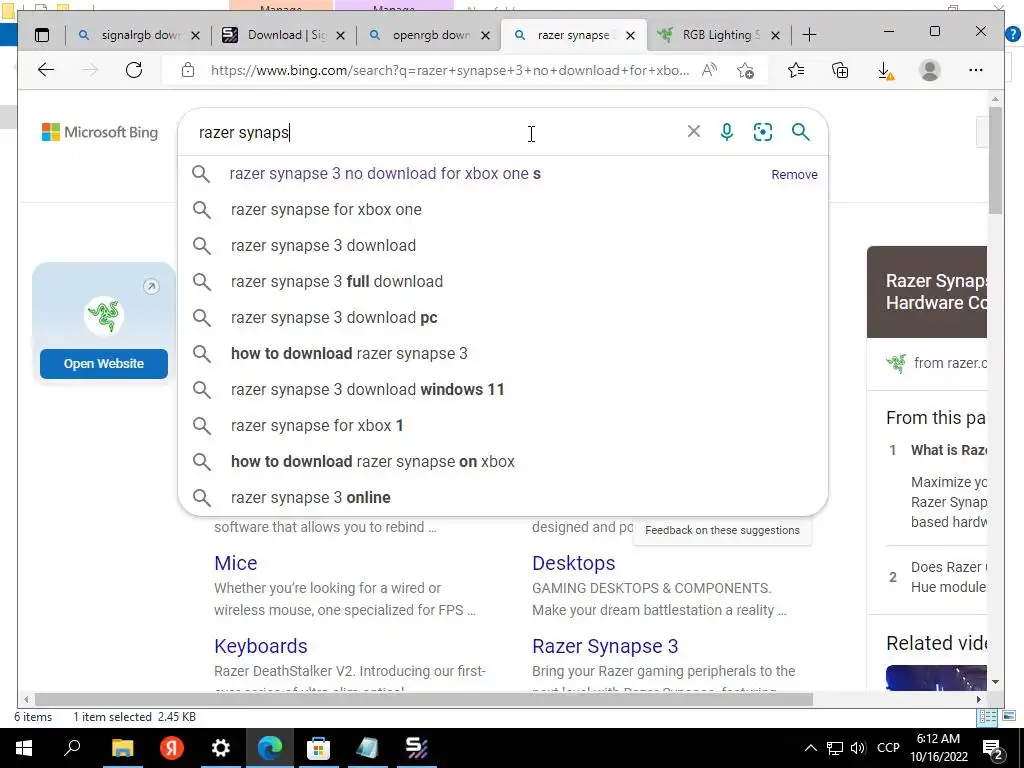Expand the site card arrow icon

151,287
